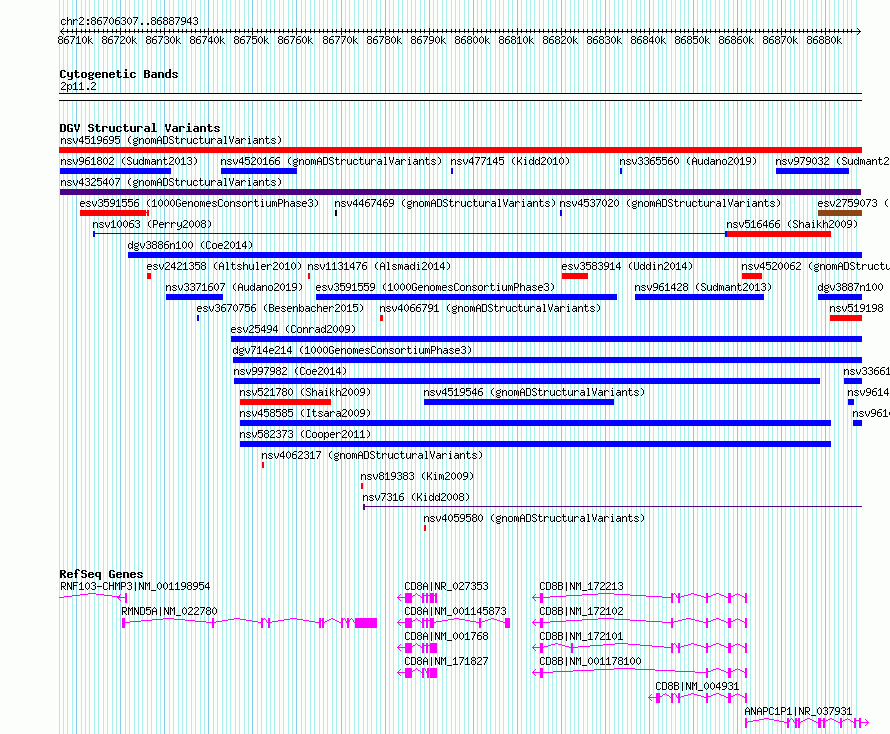
Task: Click nsv7316 (Kidd2008) label
Action: (x=416, y=497)
